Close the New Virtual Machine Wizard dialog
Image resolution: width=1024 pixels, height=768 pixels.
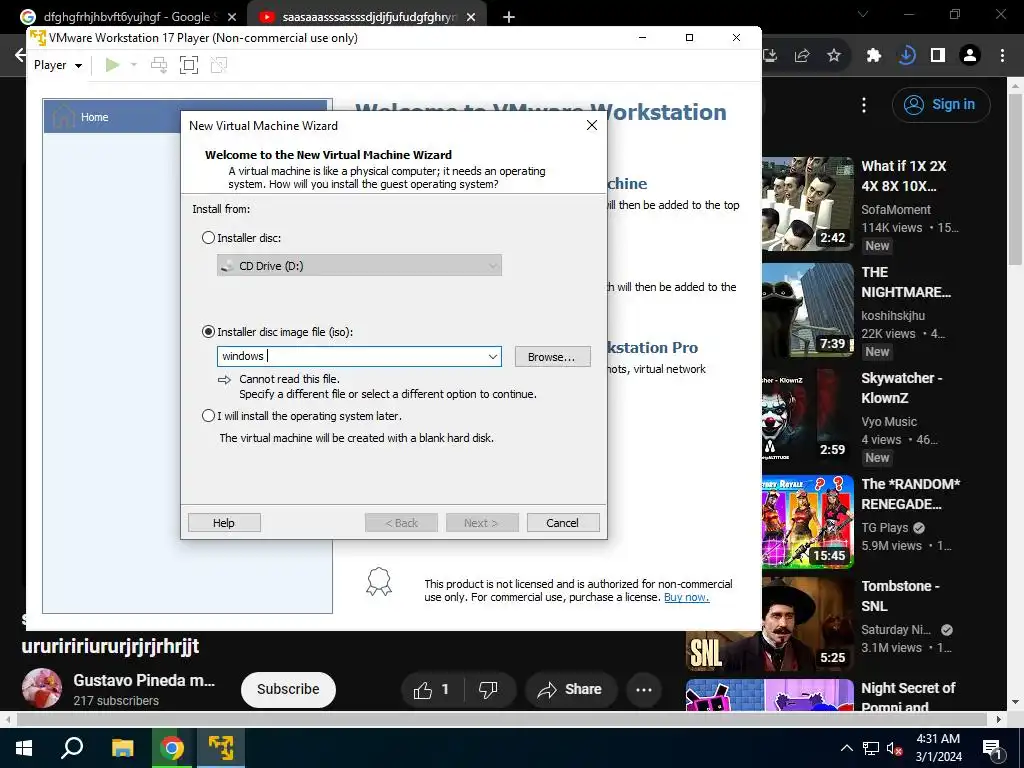592,125
